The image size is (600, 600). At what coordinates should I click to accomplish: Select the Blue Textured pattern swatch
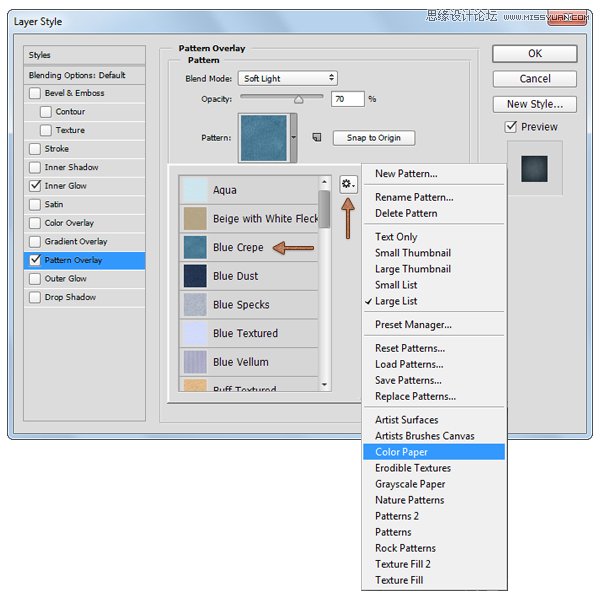coord(194,333)
